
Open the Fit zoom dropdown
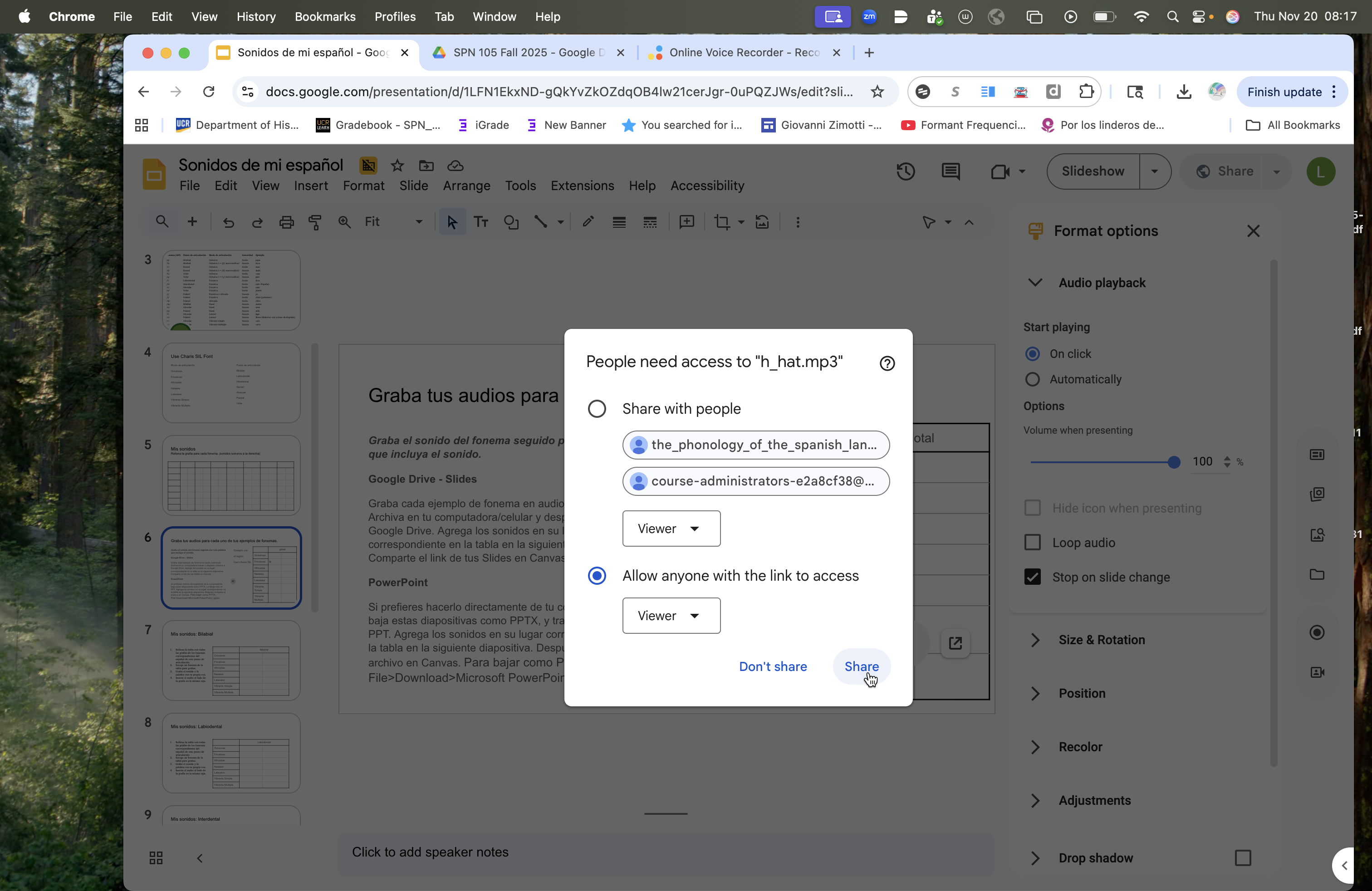[393, 222]
